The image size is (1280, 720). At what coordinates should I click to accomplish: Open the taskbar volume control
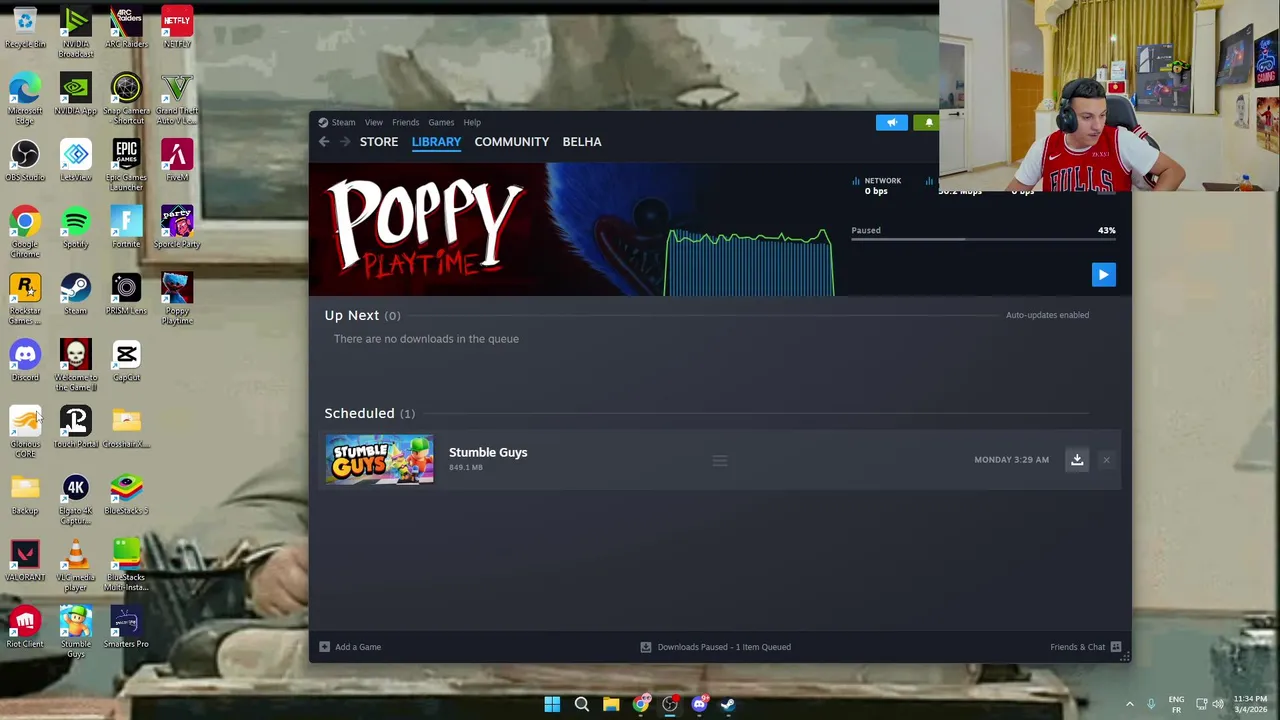coord(1217,704)
